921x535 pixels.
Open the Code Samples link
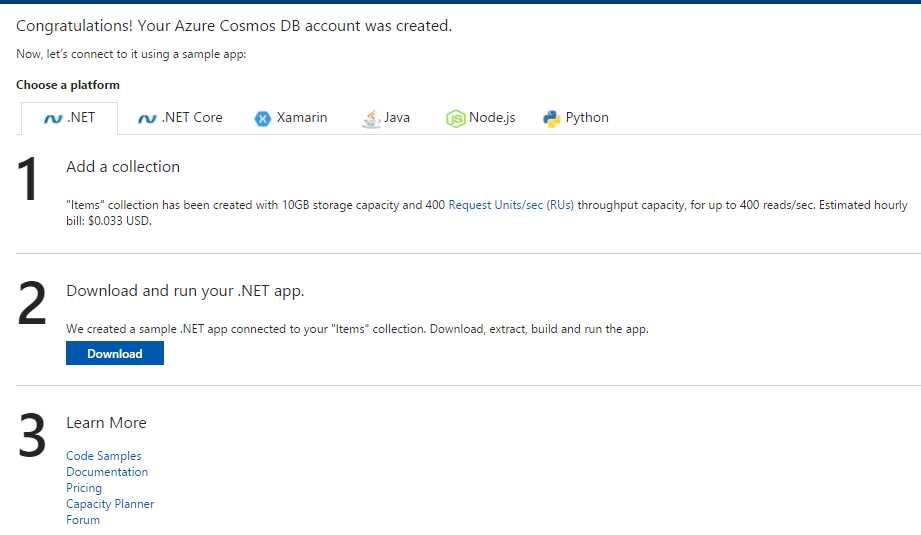103,456
